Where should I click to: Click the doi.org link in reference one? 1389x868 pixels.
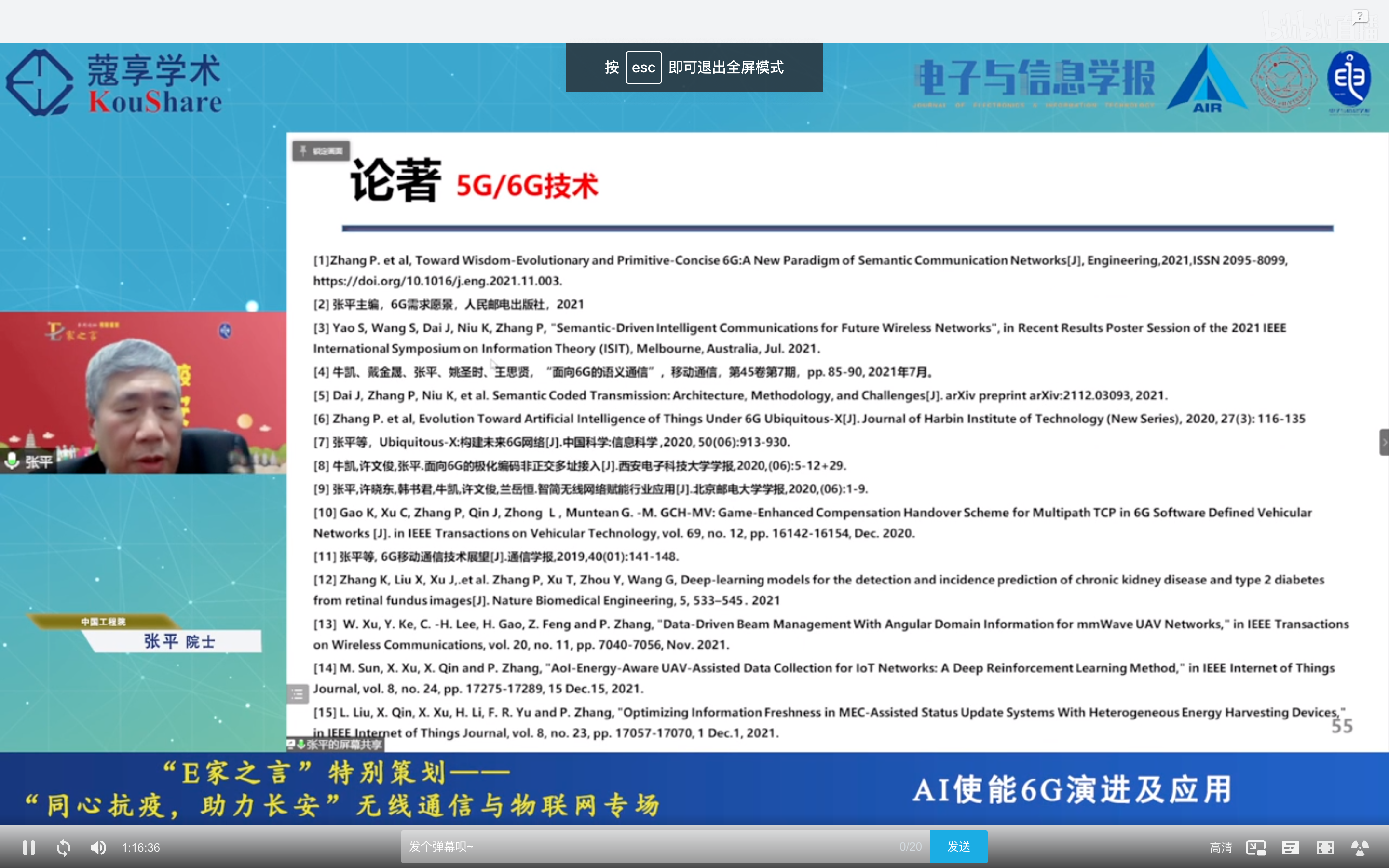[x=437, y=281]
